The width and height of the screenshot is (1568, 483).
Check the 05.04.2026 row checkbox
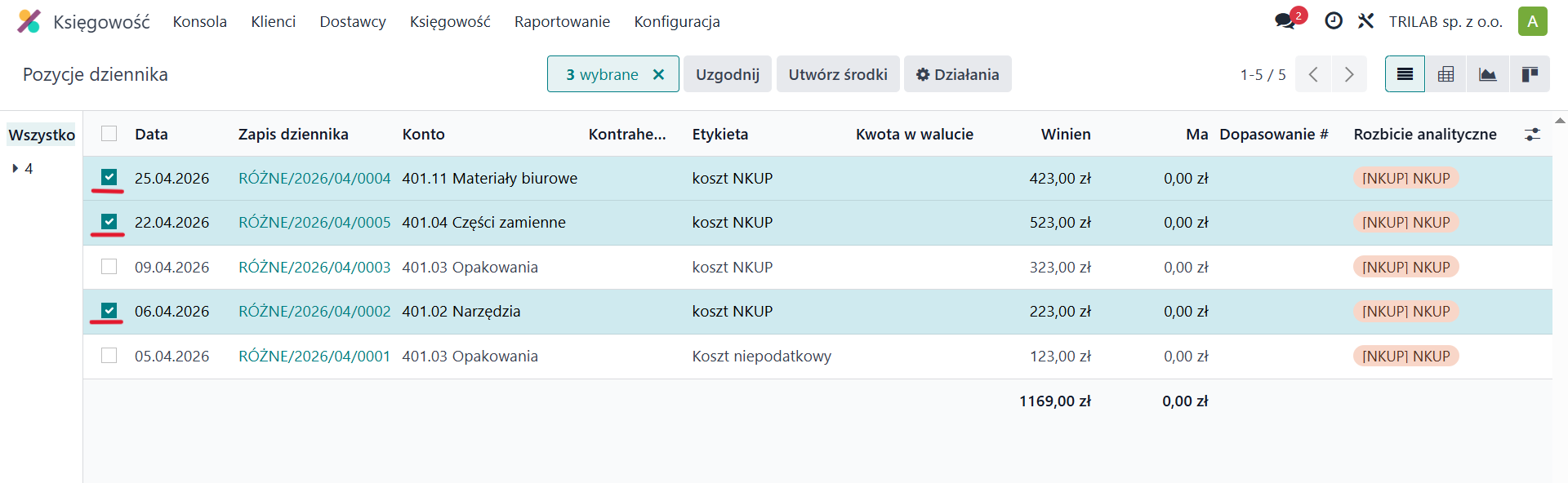[109, 356]
